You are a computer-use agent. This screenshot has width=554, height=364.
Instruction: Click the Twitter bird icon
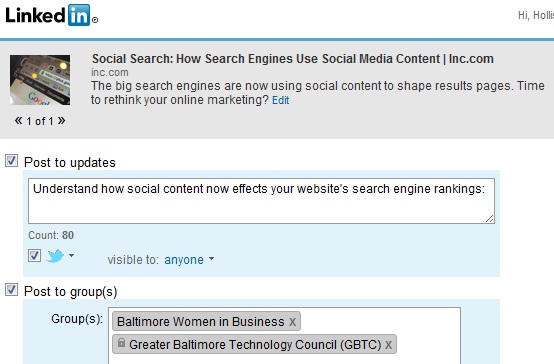point(55,256)
